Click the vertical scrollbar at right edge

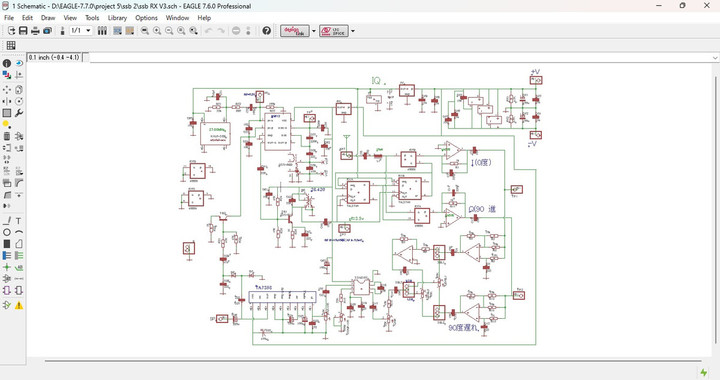pyautogui.click(x=715, y=209)
